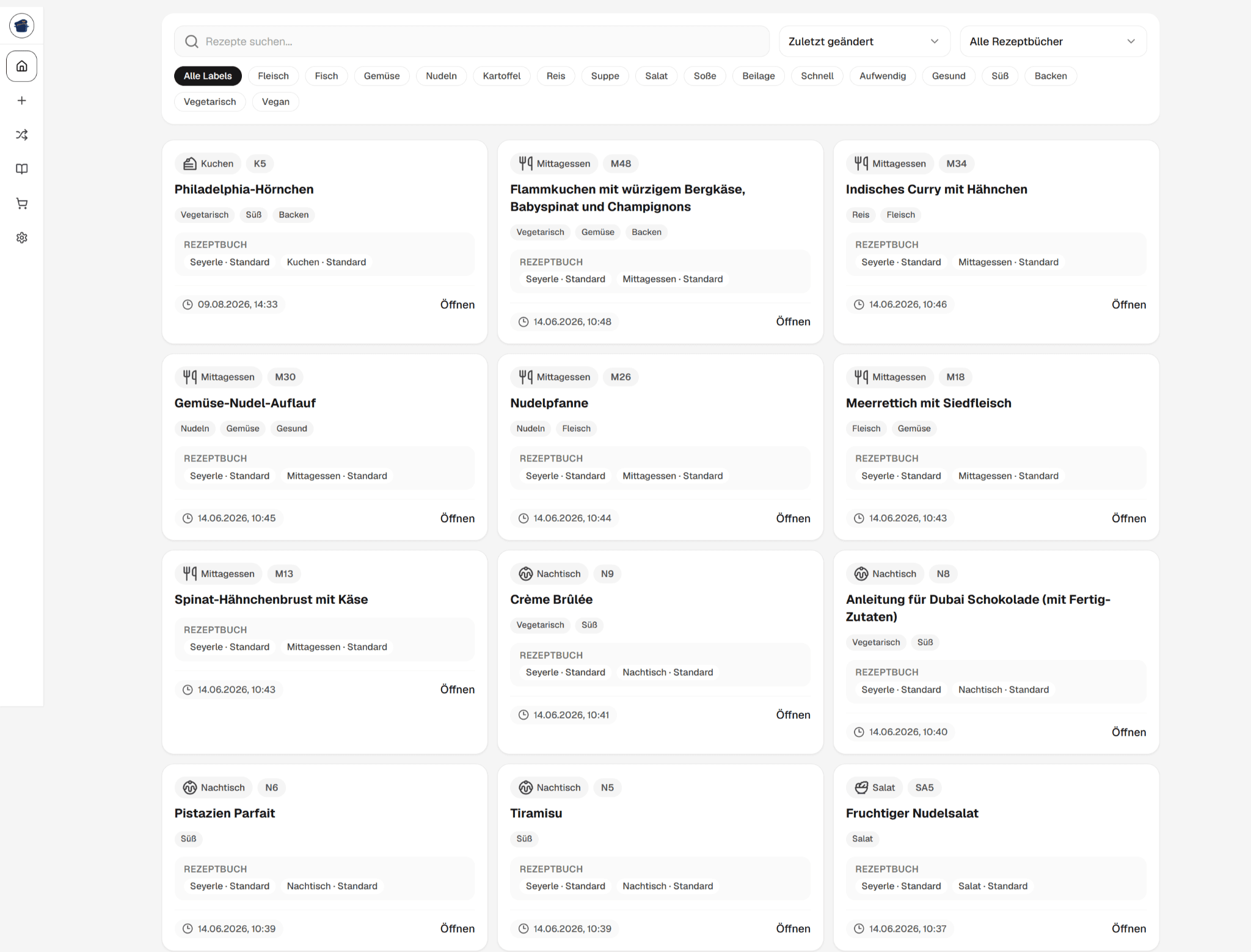Click the Tiramisu recipe title
1251x952 pixels.
click(x=536, y=813)
